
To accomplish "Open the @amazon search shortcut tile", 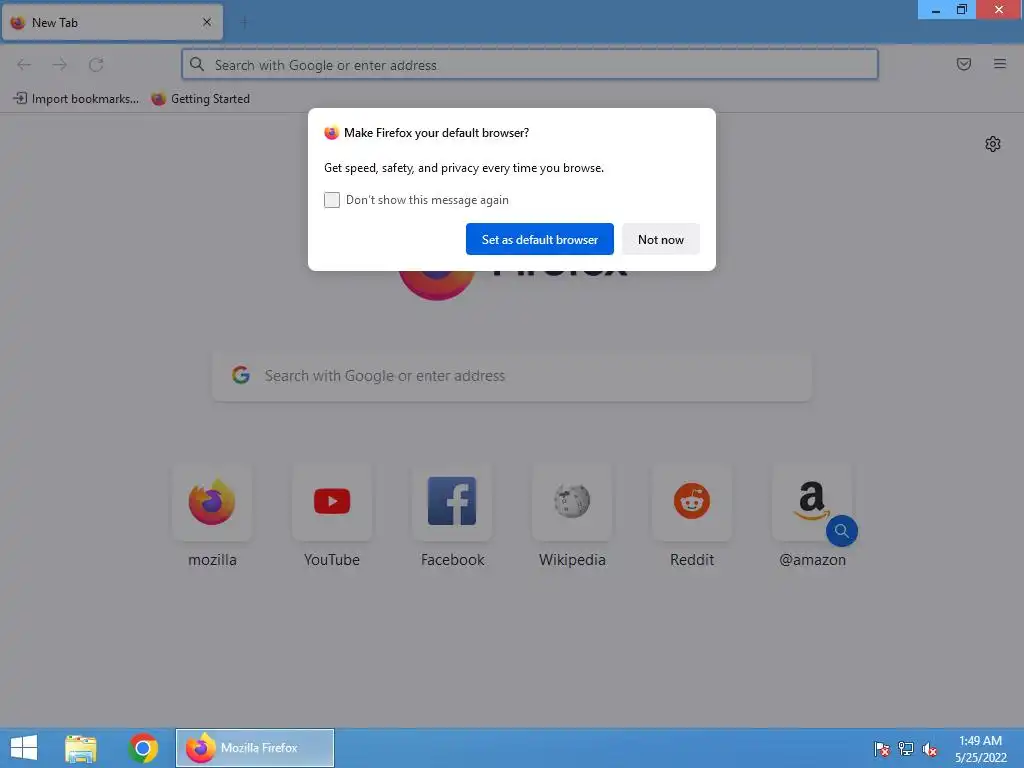I will pyautogui.click(x=812, y=502).
